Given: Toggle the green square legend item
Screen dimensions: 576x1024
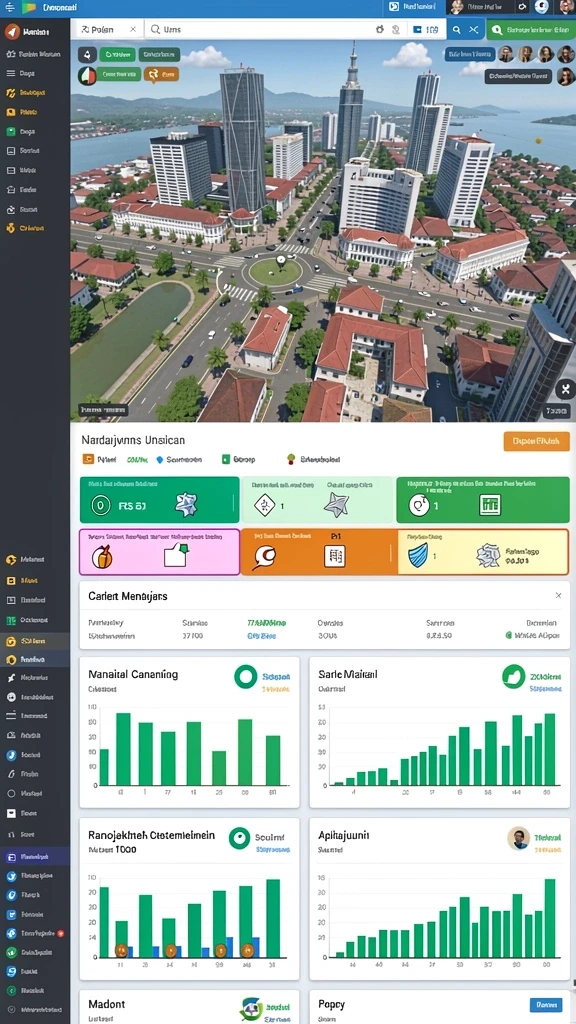Looking at the screenshot, I should tap(238, 460).
